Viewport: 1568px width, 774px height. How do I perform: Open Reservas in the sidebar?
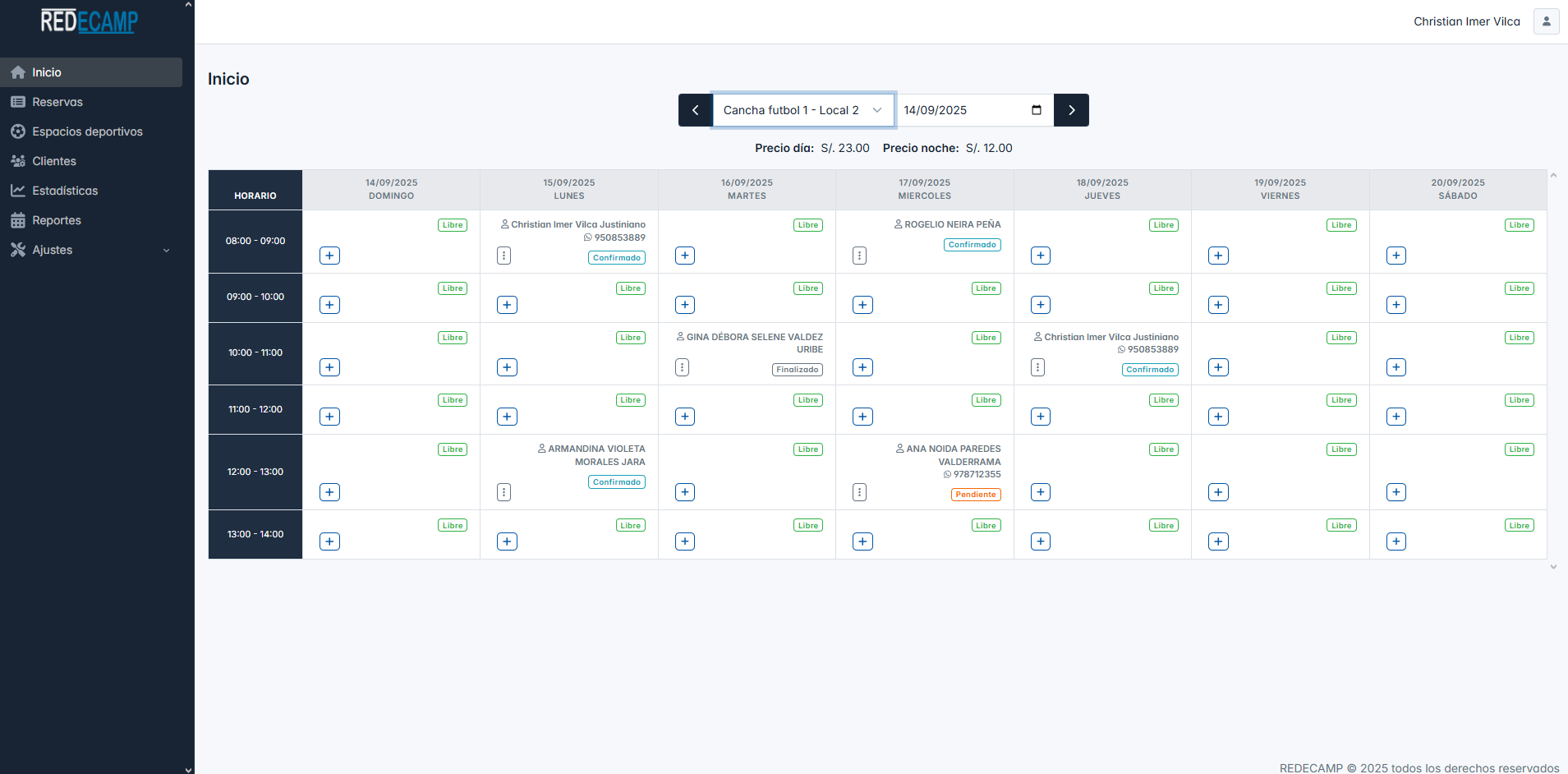(x=57, y=102)
